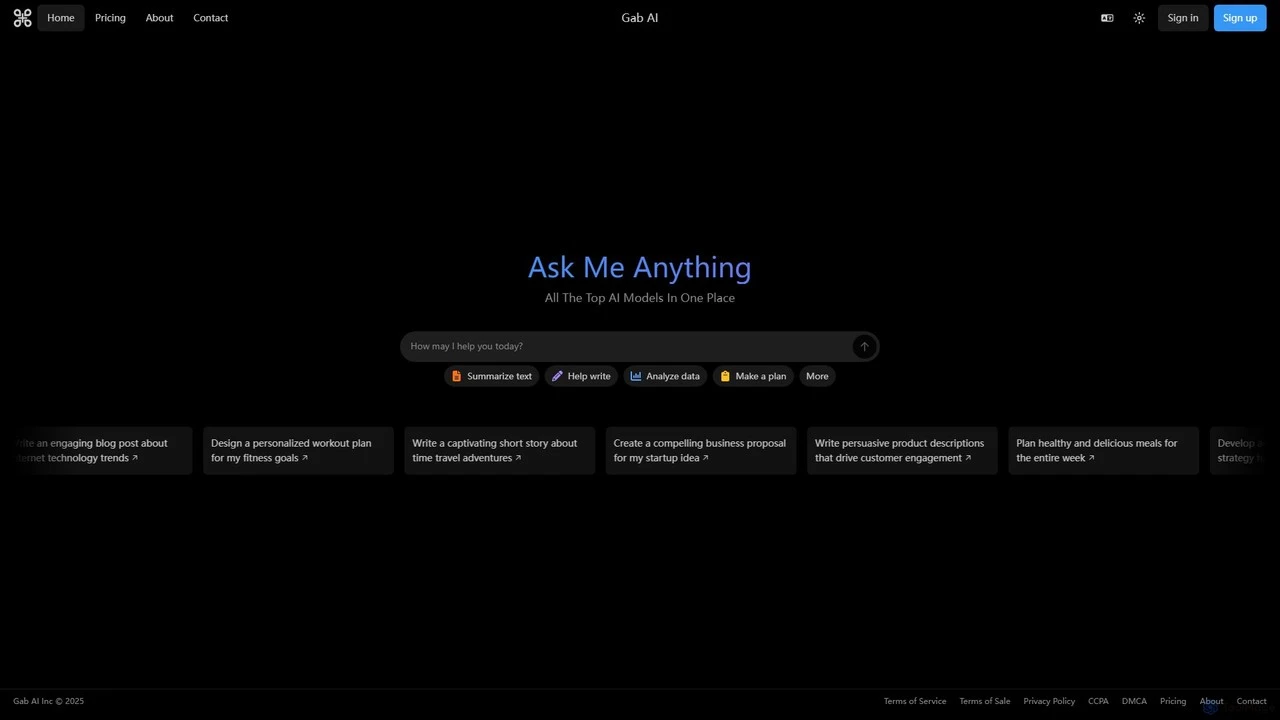The height and width of the screenshot is (720, 1280).
Task: Select the Help write chip
Action: [581, 376]
